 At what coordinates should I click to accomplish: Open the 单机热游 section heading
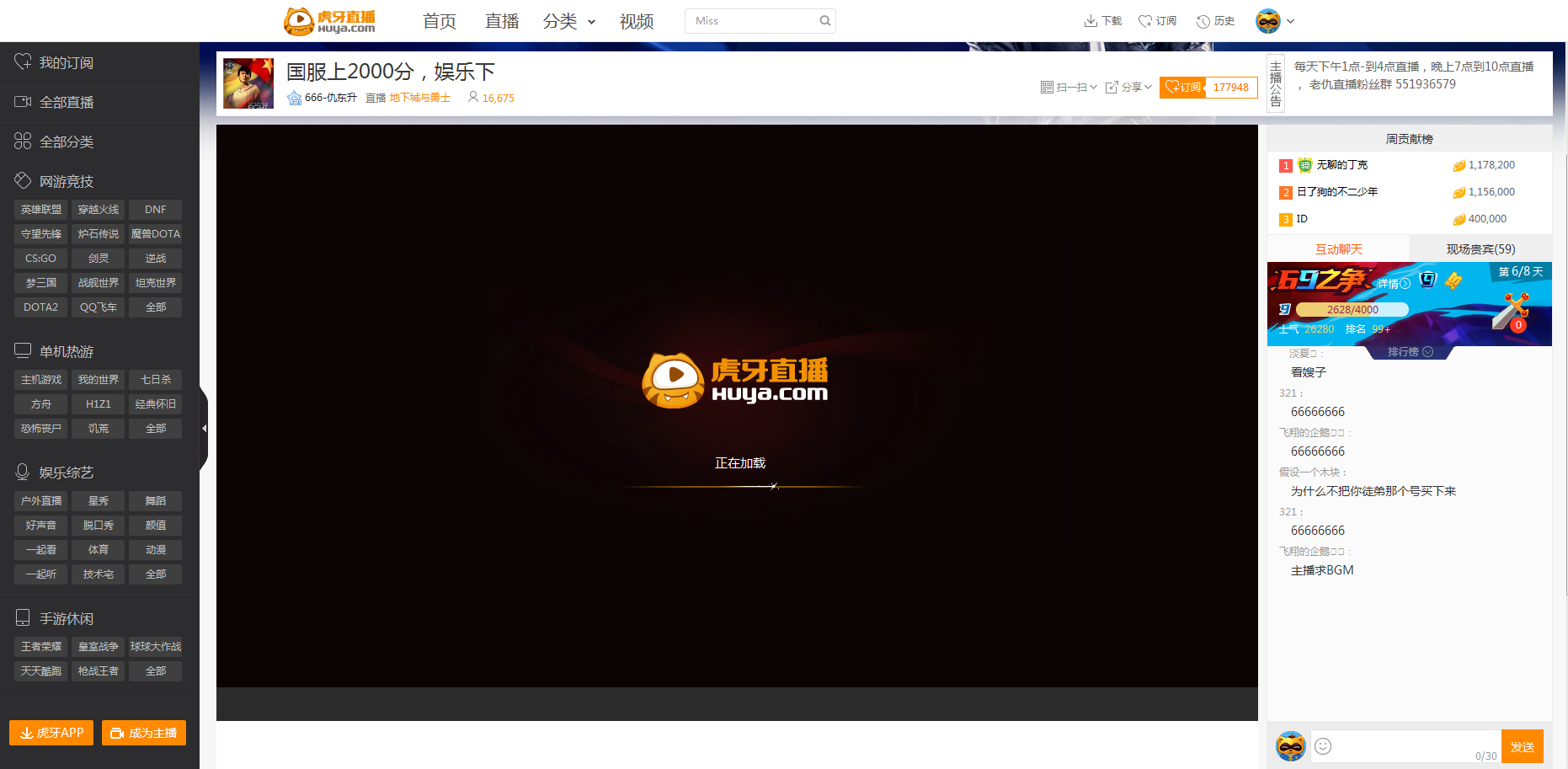tap(54, 351)
